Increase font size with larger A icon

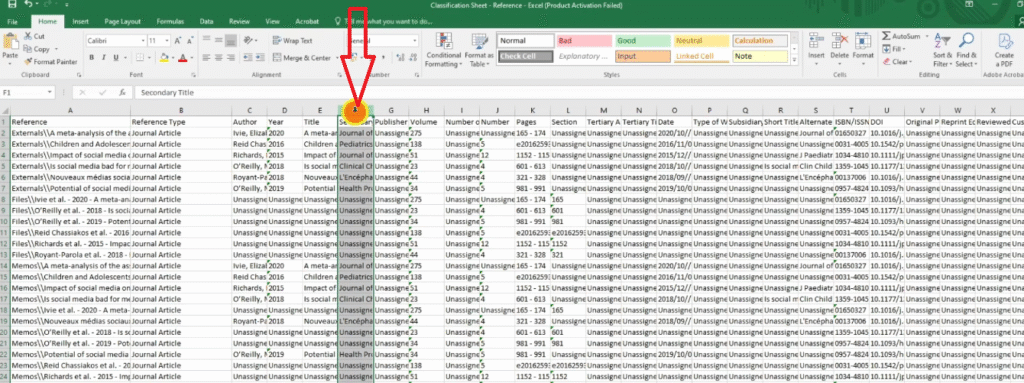coord(178,41)
